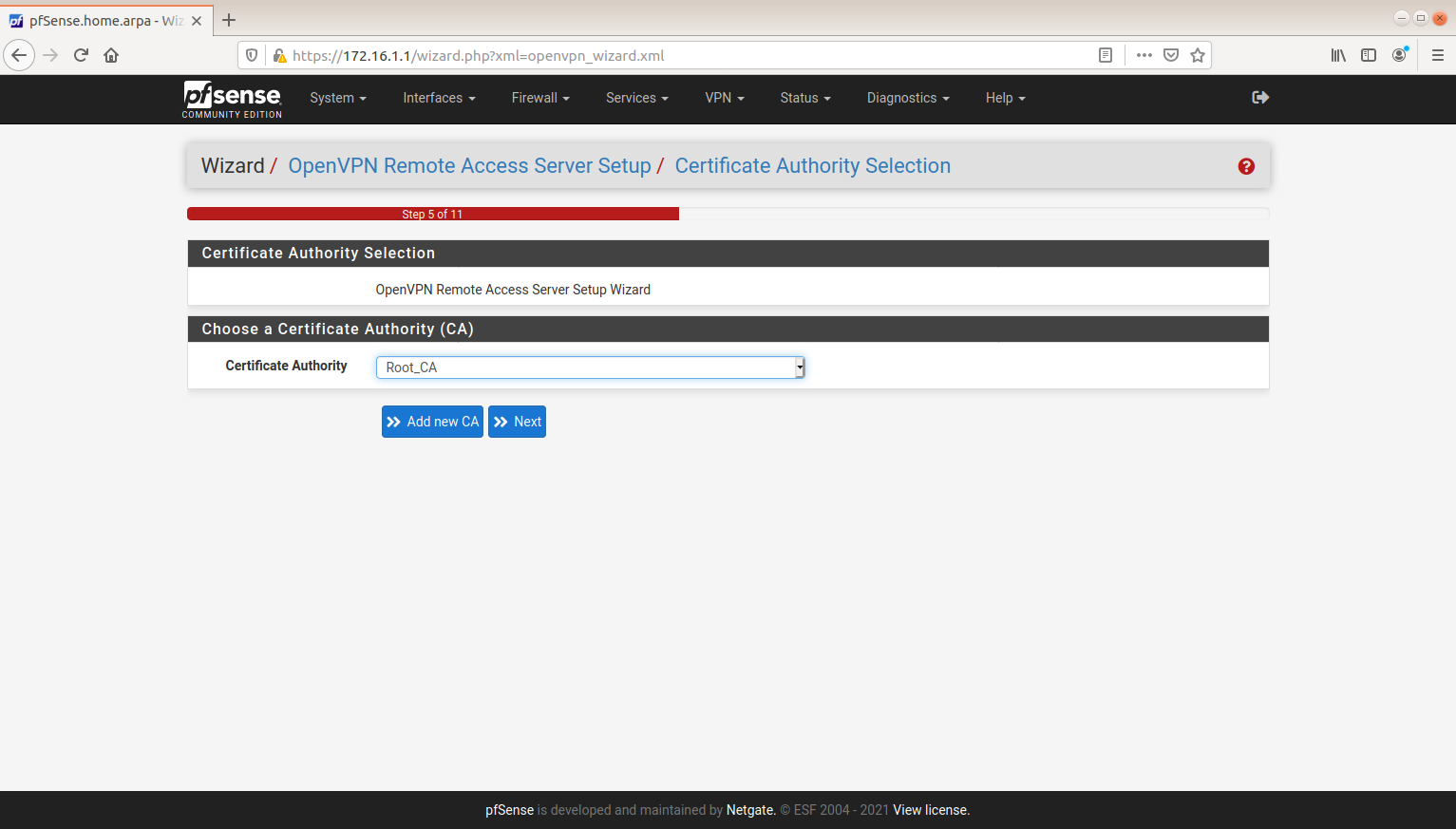
Task: Reload the current page
Action: [x=81, y=55]
